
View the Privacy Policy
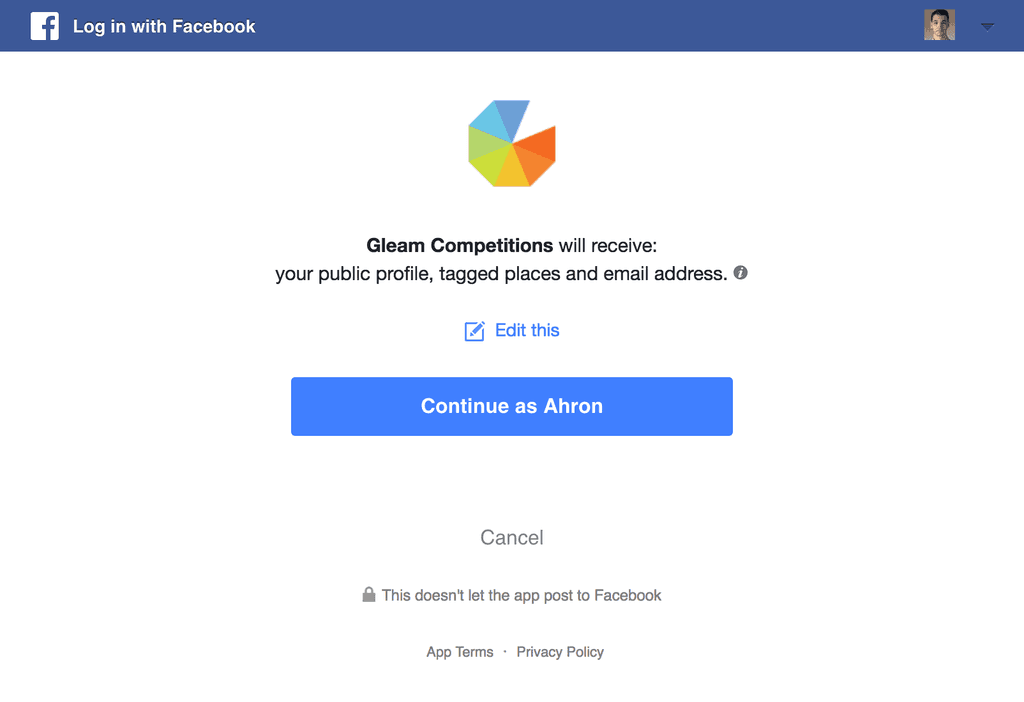560,652
